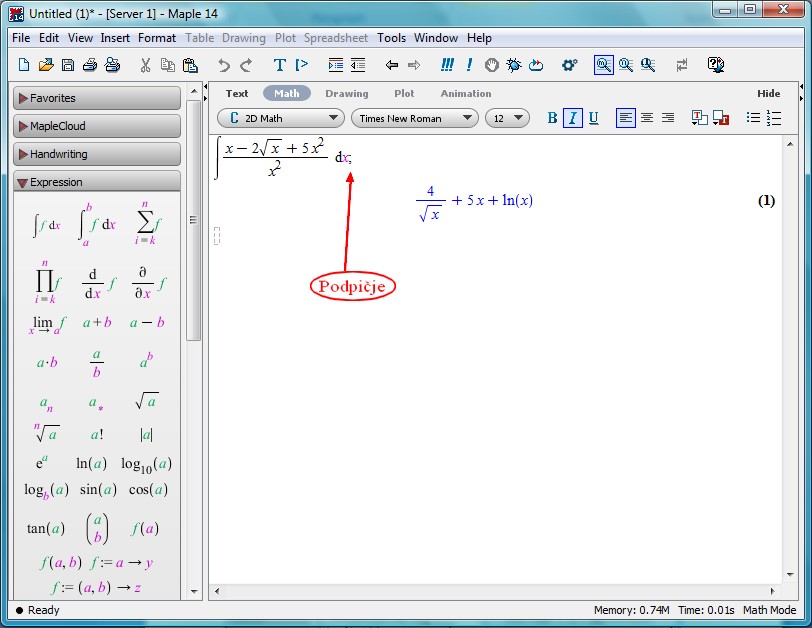
Task: Insert text with the T icon
Action: pos(280,65)
